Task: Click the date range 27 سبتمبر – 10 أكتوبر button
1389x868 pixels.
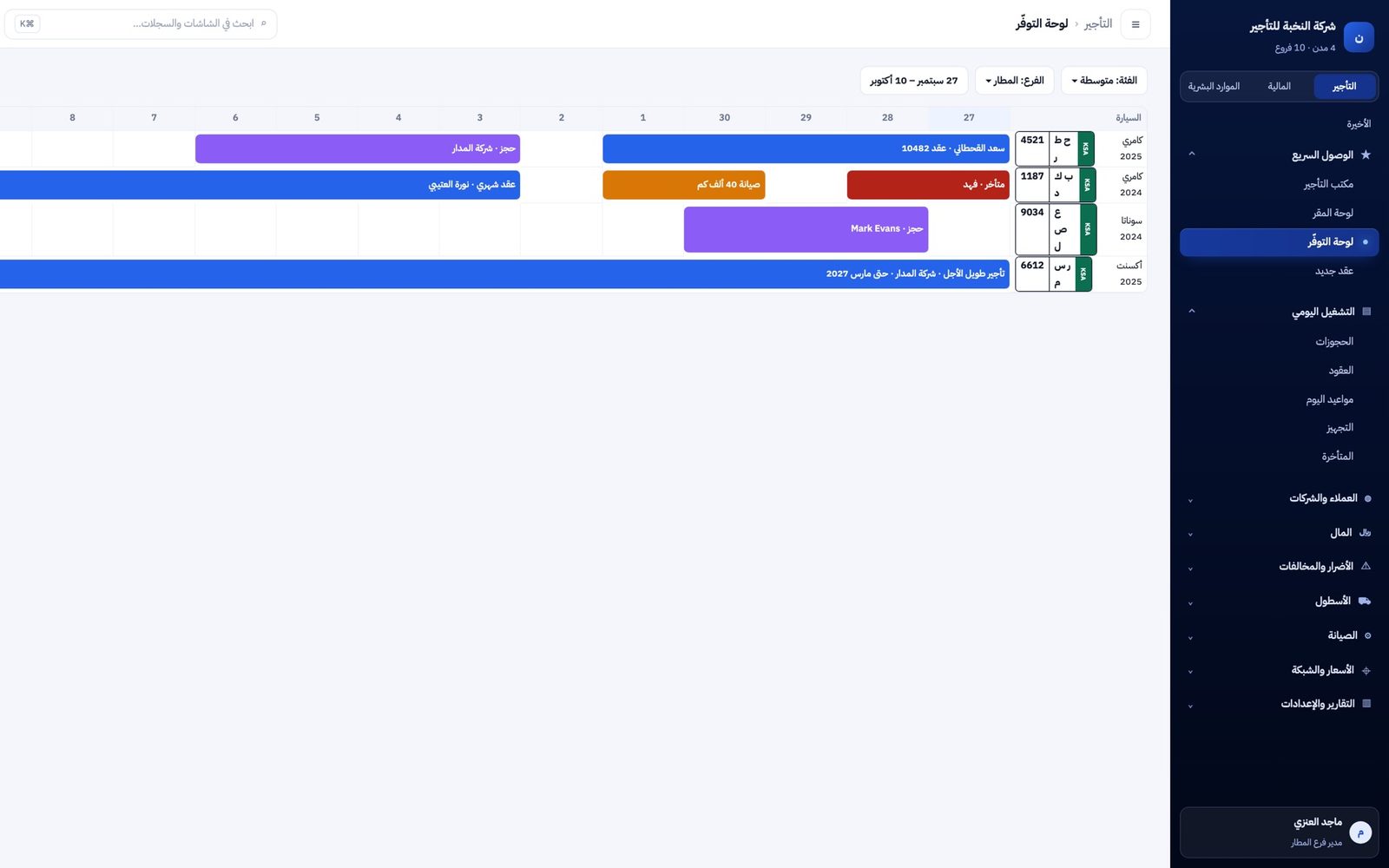Action: pos(914,81)
